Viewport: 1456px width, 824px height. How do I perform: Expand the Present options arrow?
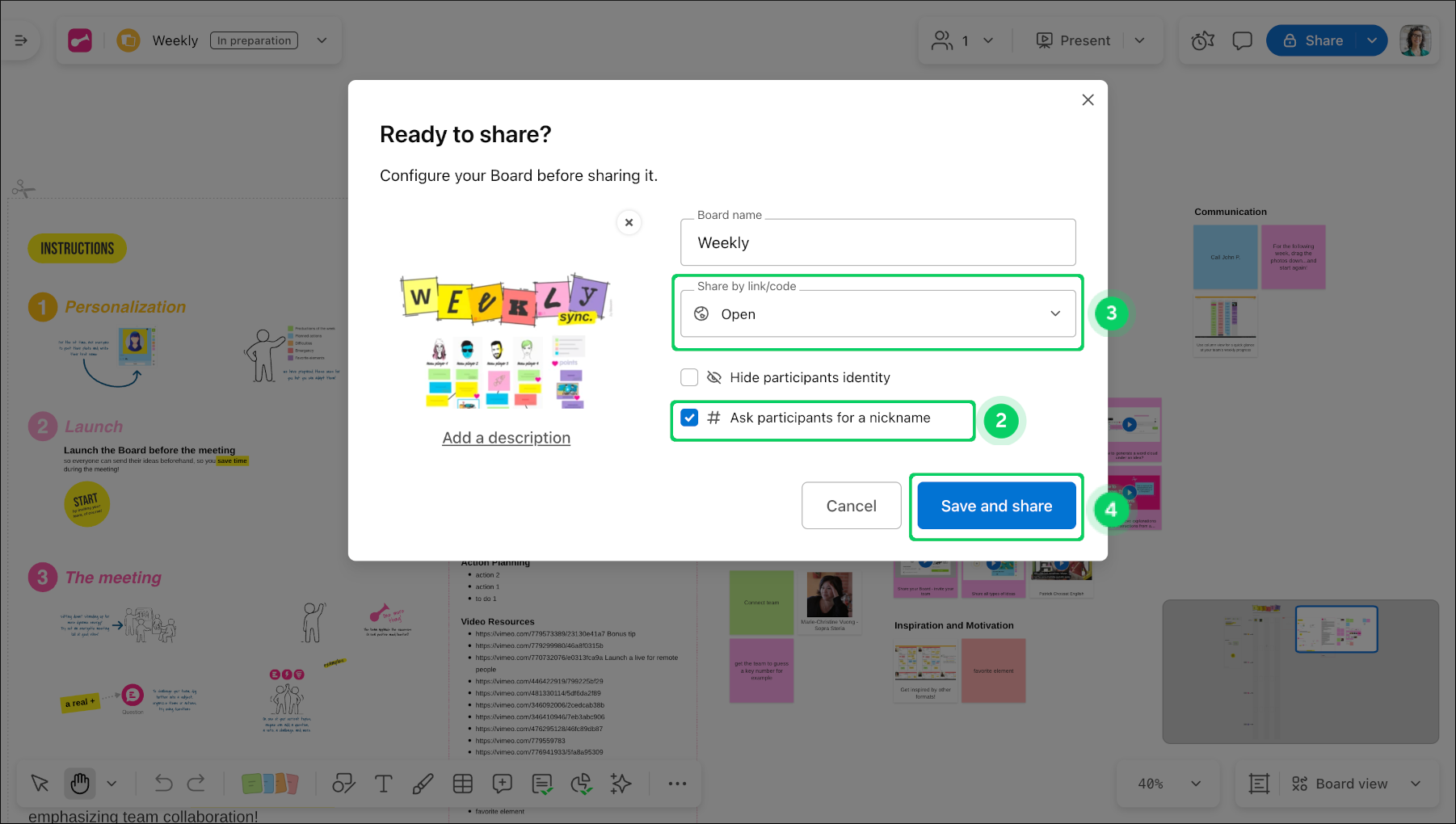[x=1139, y=40]
